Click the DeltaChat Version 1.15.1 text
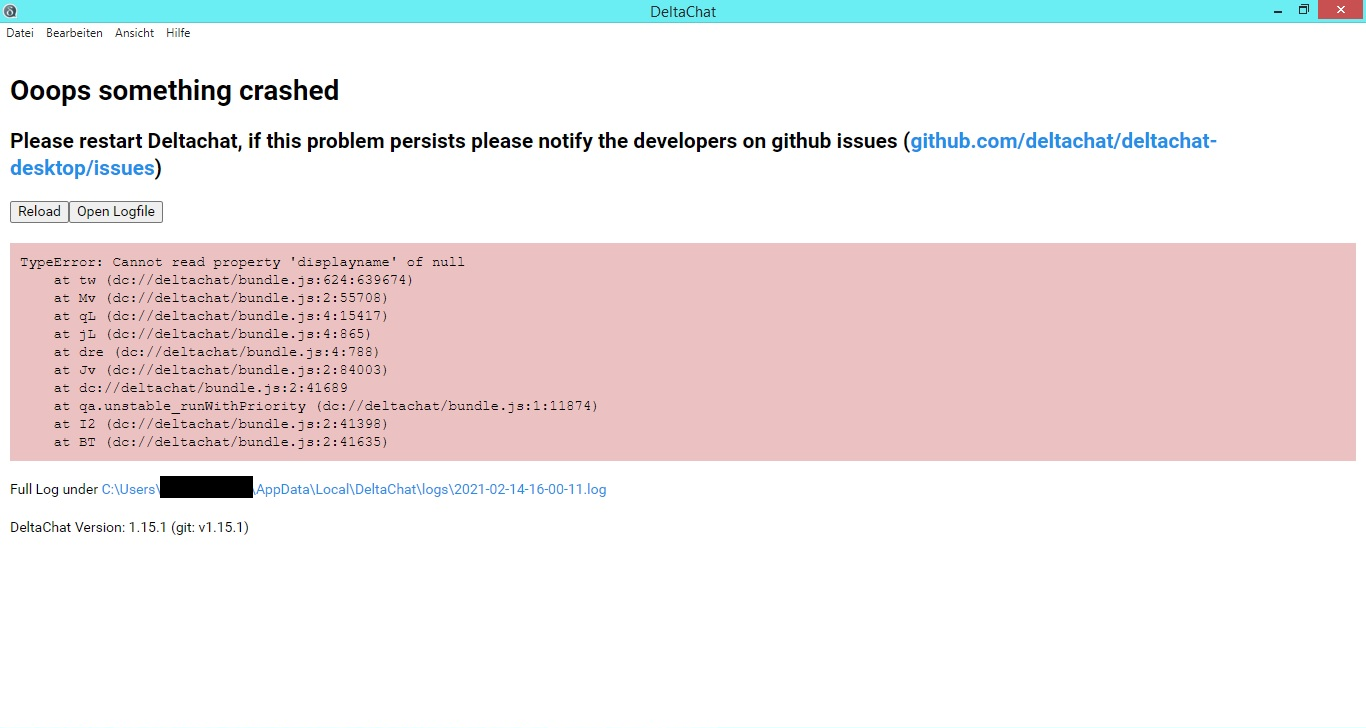This screenshot has height=728, width=1366. [129, 527]
